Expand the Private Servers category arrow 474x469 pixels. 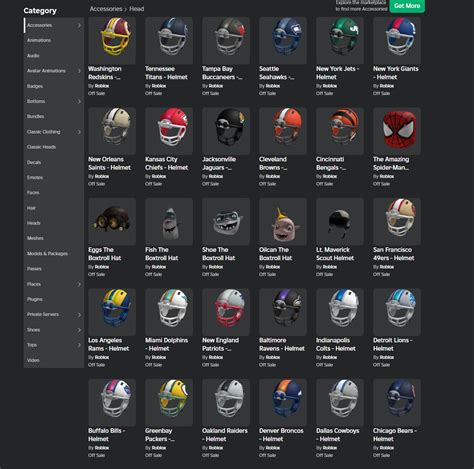[x=79, y=314]
